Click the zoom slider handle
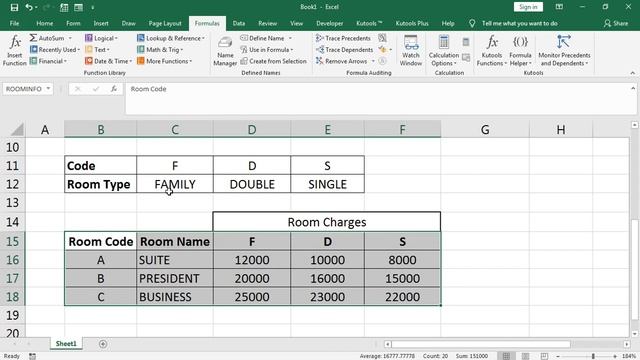The height and width of the screenshot is (360, 640). [593, 356]
